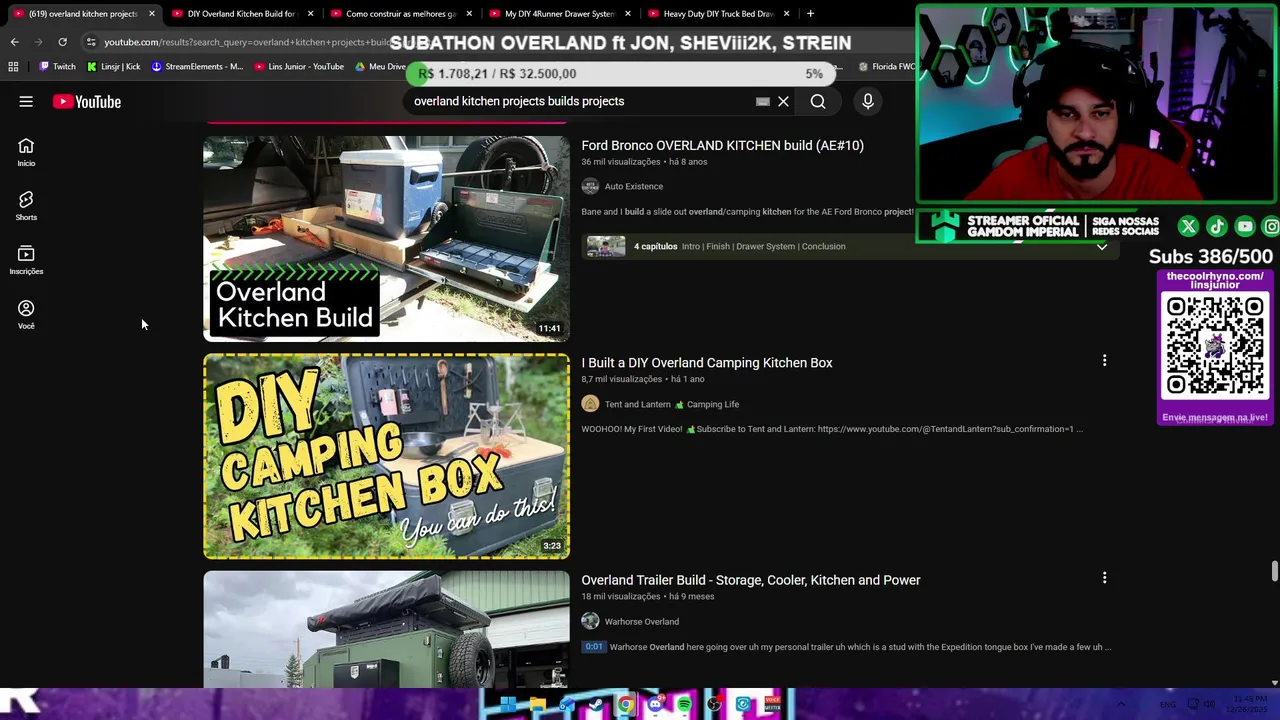The width and height of the screenshot is (1280, 720).
Task: Open the Meu Drive bookmark
Action: (x=381, y=67)
